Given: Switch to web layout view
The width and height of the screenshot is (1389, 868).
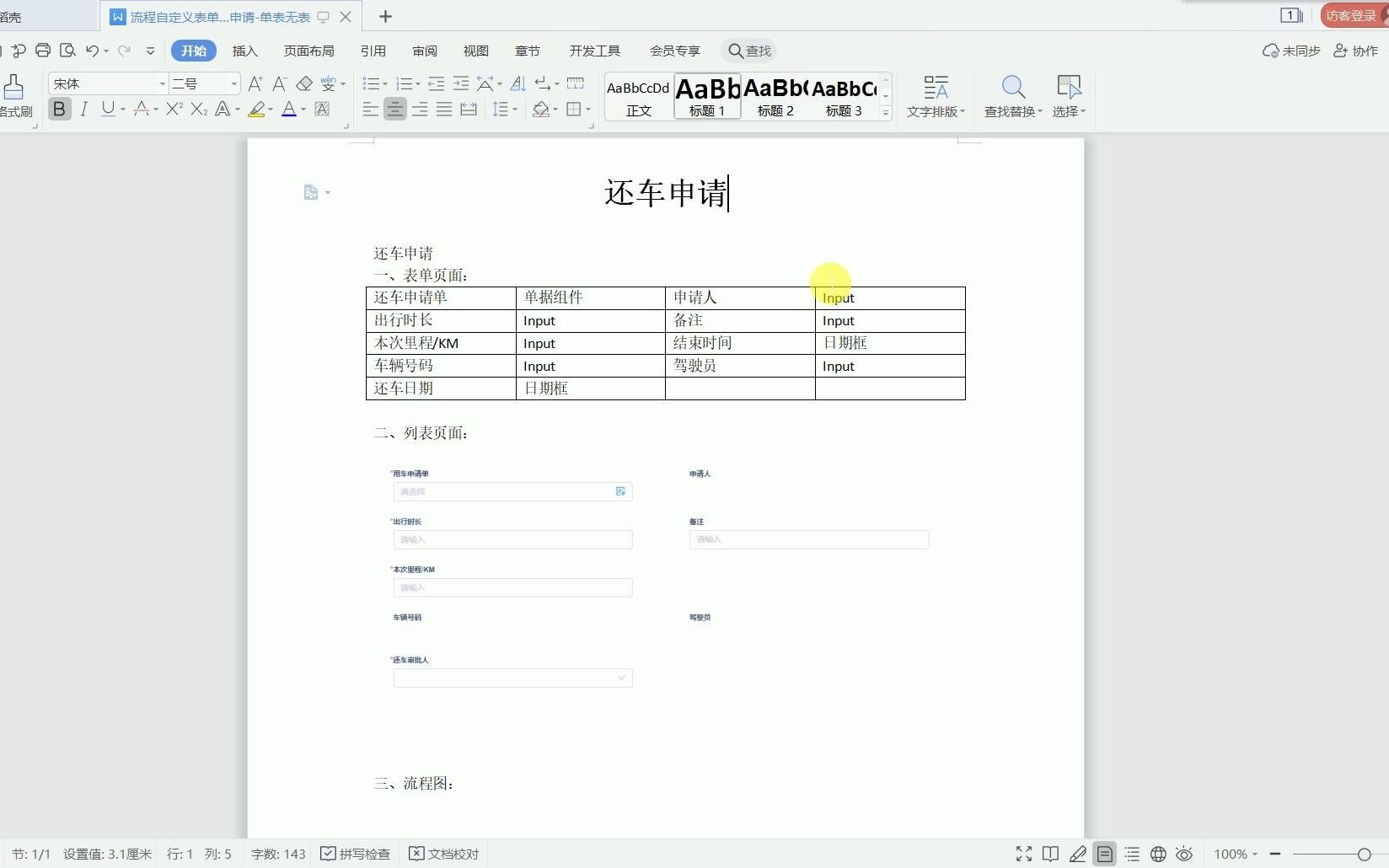Looking at the screenshot, I should click(1158, 855).
